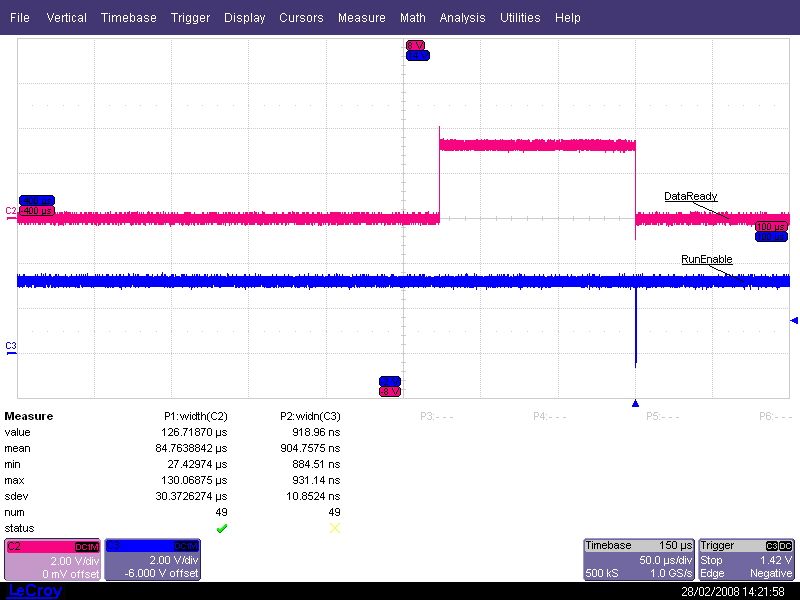The width and height of the screenshot is (800, 600).
Task: Open the Utilities menu
Action: pos(520,18)
